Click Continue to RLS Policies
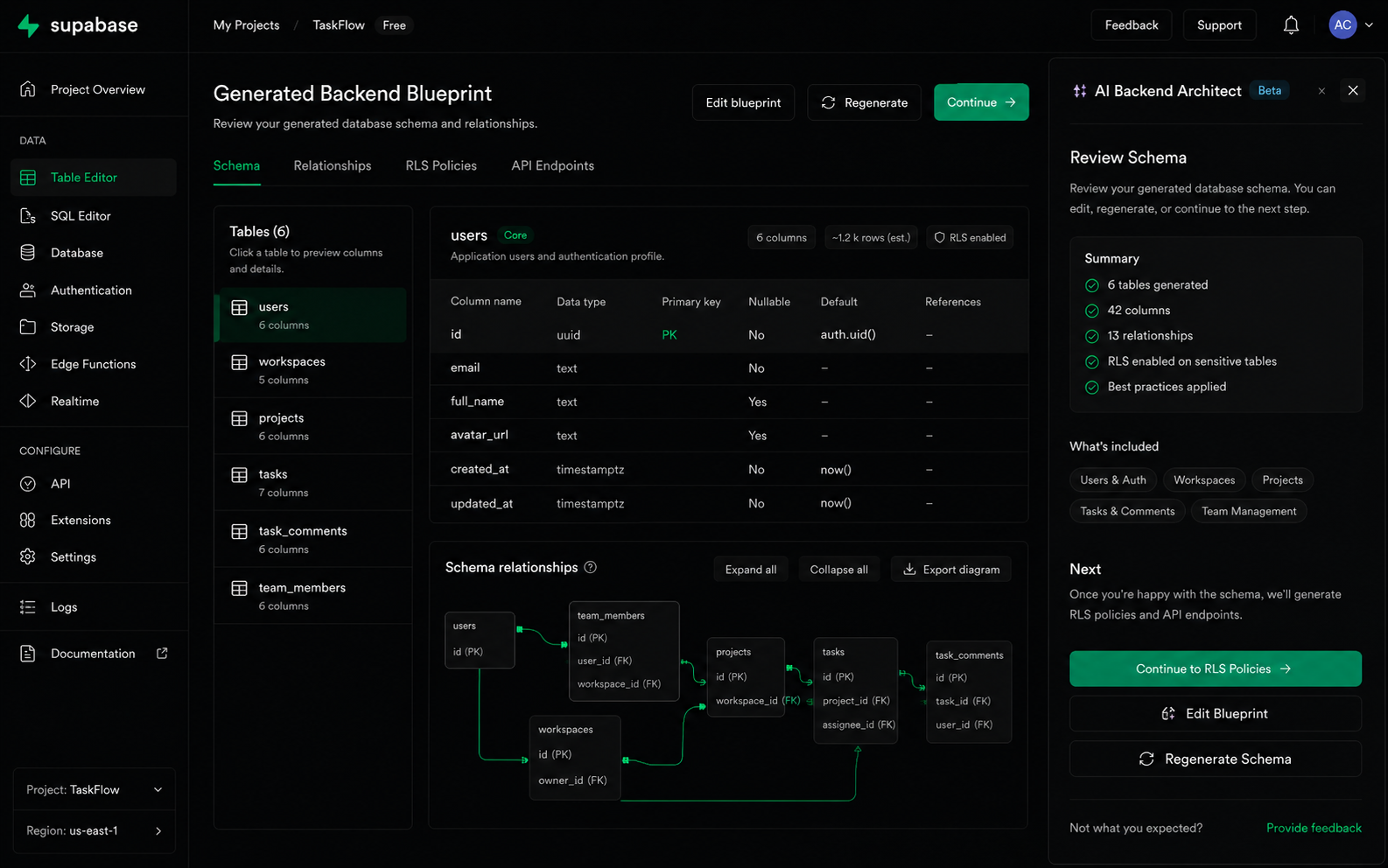The image size is (1388, 868). [1216, 668]
